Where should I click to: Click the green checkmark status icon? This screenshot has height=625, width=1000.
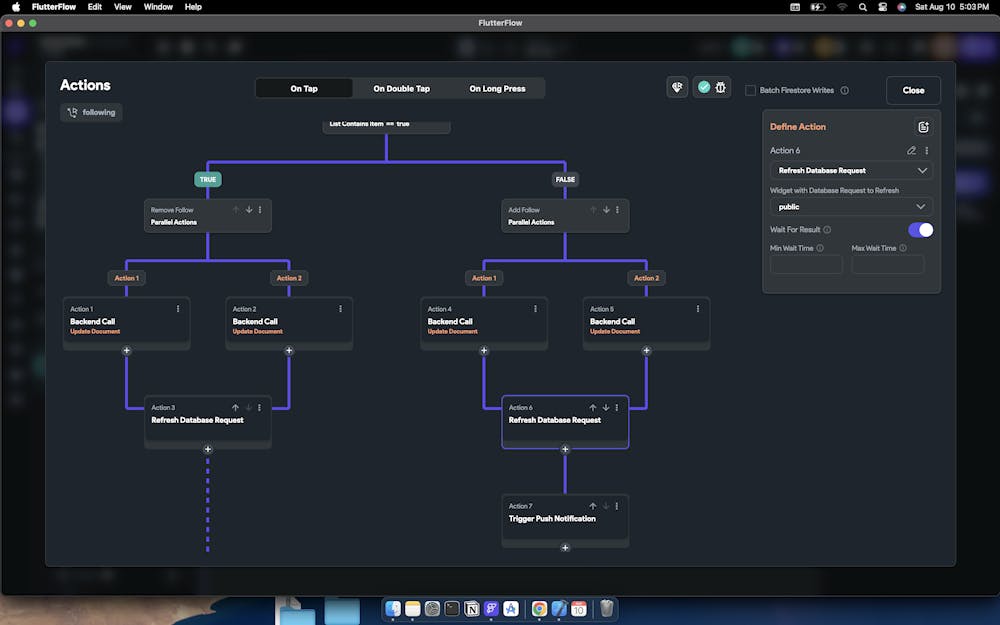[x=704, y=87]
